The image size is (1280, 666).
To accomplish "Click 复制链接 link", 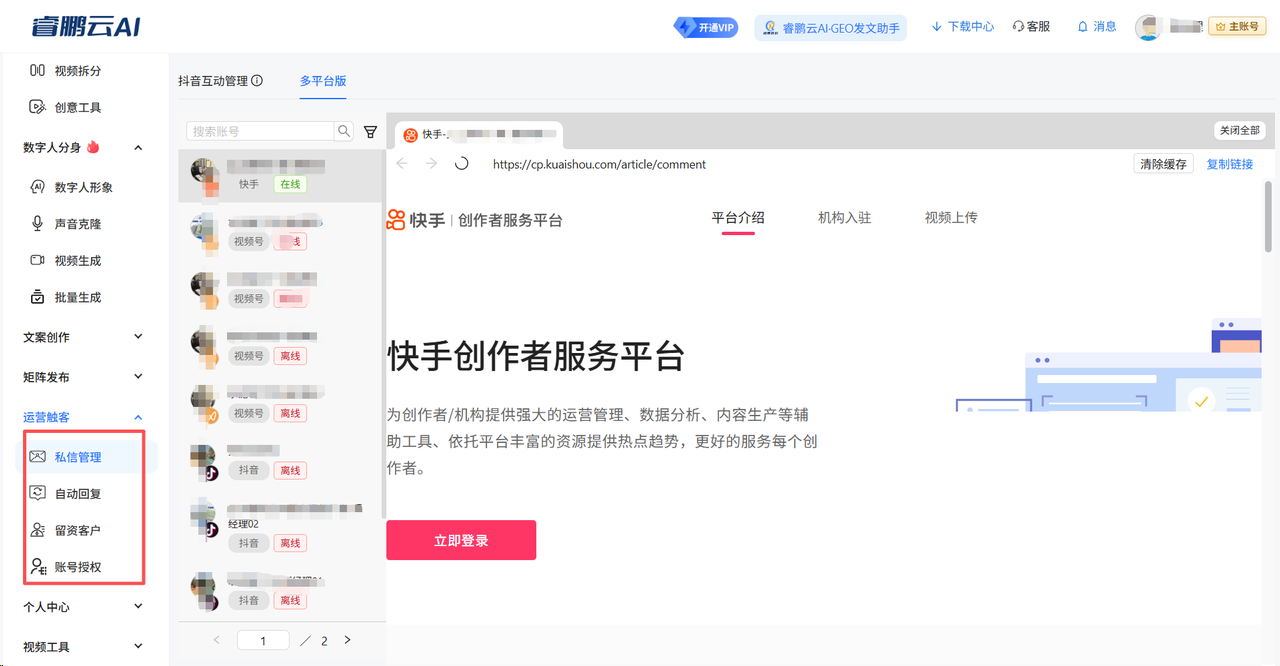I will [1230, 164].
